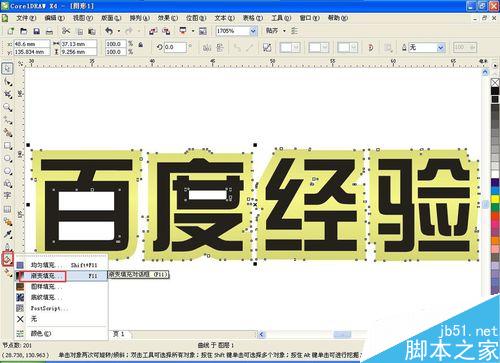Open the outline width 无 dropdown
This screenshot has height=363, width=500.
[x=441, y=48]
